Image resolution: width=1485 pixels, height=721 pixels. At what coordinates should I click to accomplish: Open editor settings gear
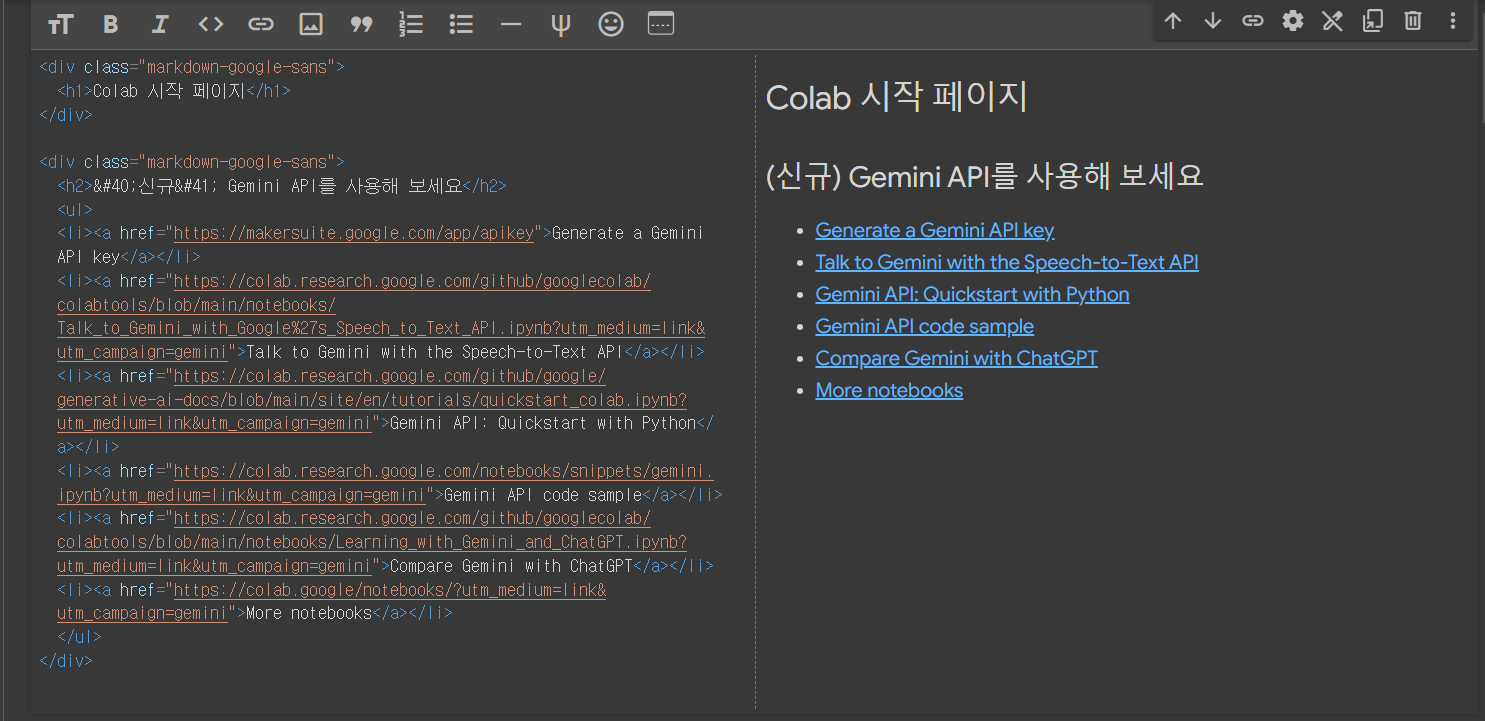[1293, 21]
